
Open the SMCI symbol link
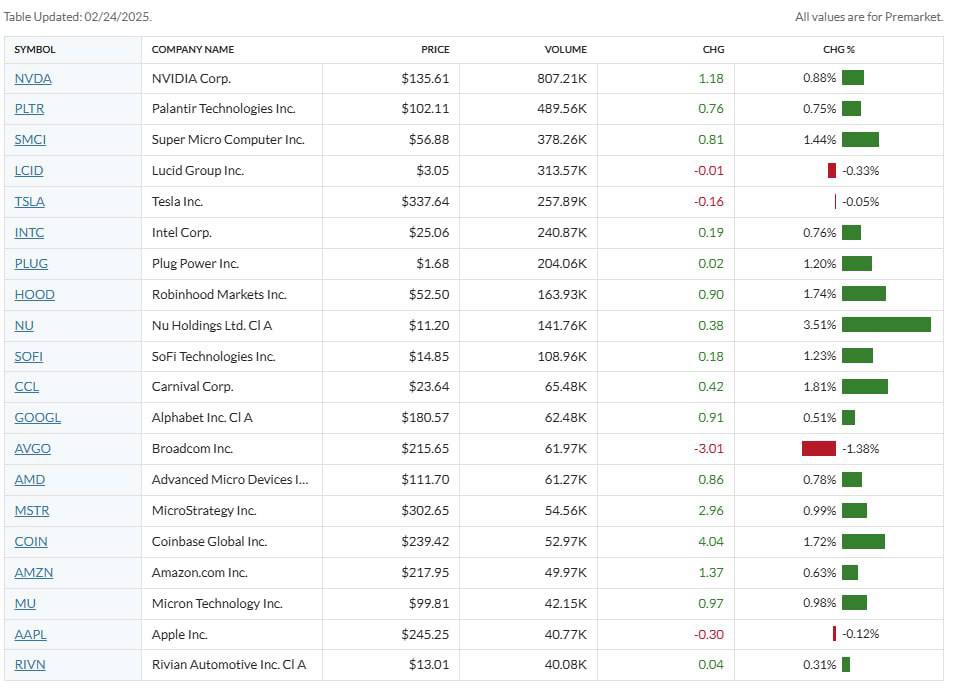(x=30, y=139)
